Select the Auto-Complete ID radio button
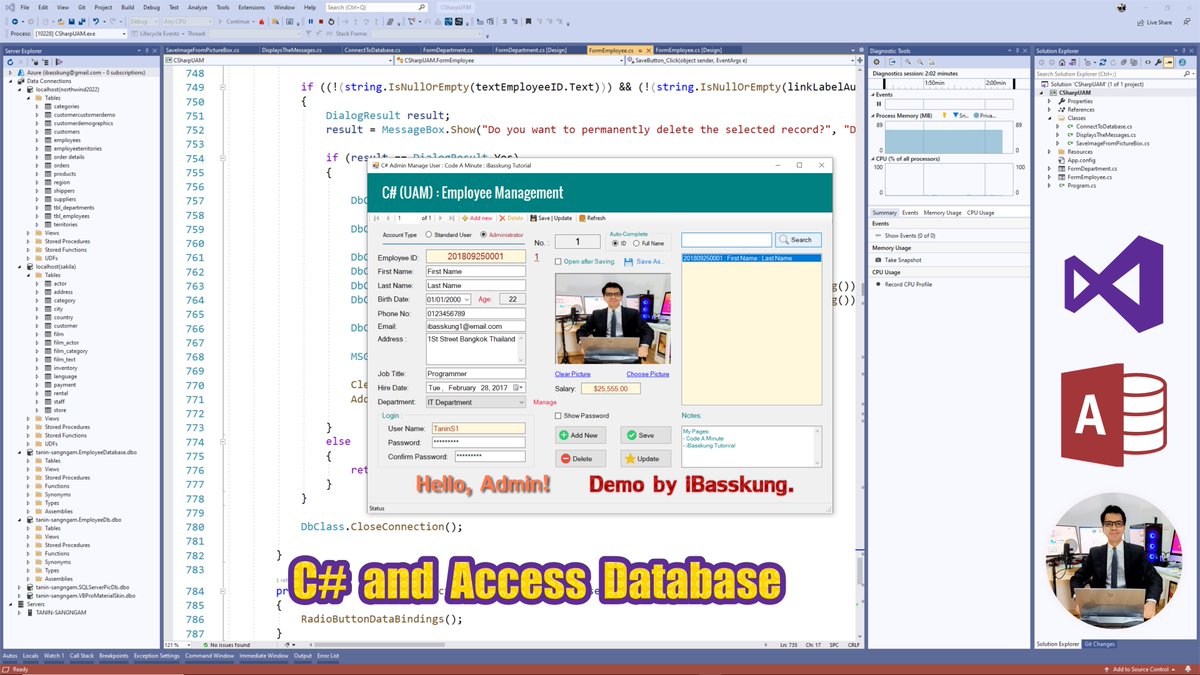Image resolution: width=1200 pixels, height=675 pixels. coord(615,243)
